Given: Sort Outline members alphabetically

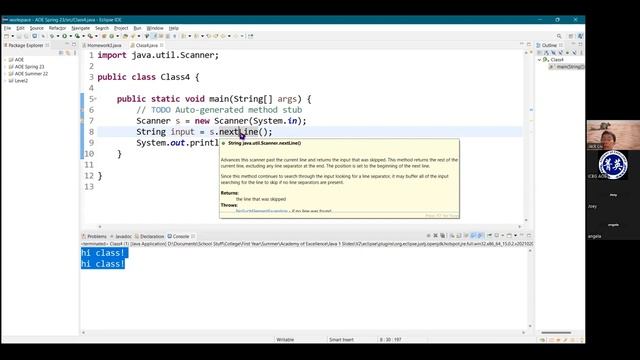Looking at the screenshot, I should click(546, 53).
